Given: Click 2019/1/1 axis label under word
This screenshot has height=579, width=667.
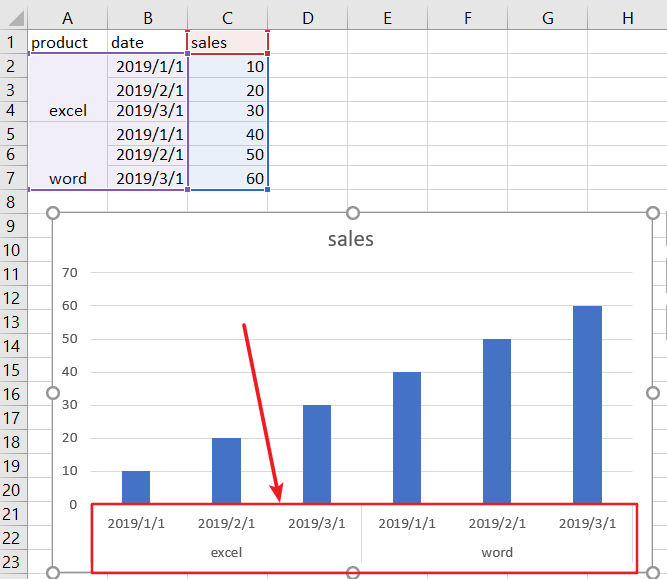Looking at the screenshot, I should 407,523.
